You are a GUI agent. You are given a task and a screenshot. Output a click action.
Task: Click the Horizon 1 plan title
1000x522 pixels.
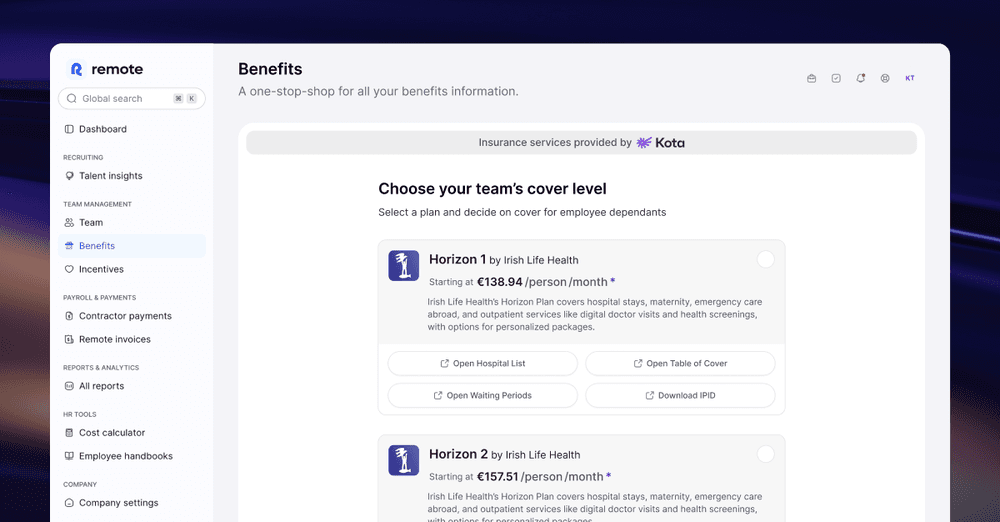click(x=457, y=259)
